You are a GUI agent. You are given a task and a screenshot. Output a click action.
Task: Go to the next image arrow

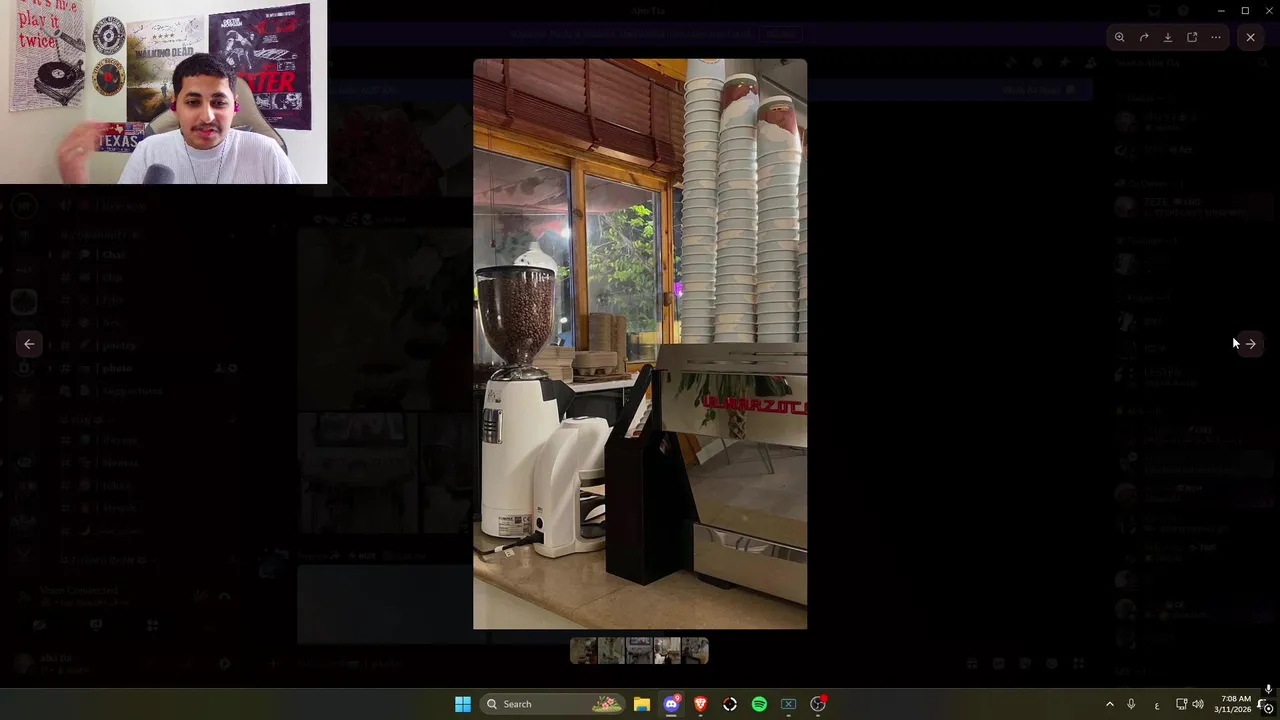[x=1250, y=344]
